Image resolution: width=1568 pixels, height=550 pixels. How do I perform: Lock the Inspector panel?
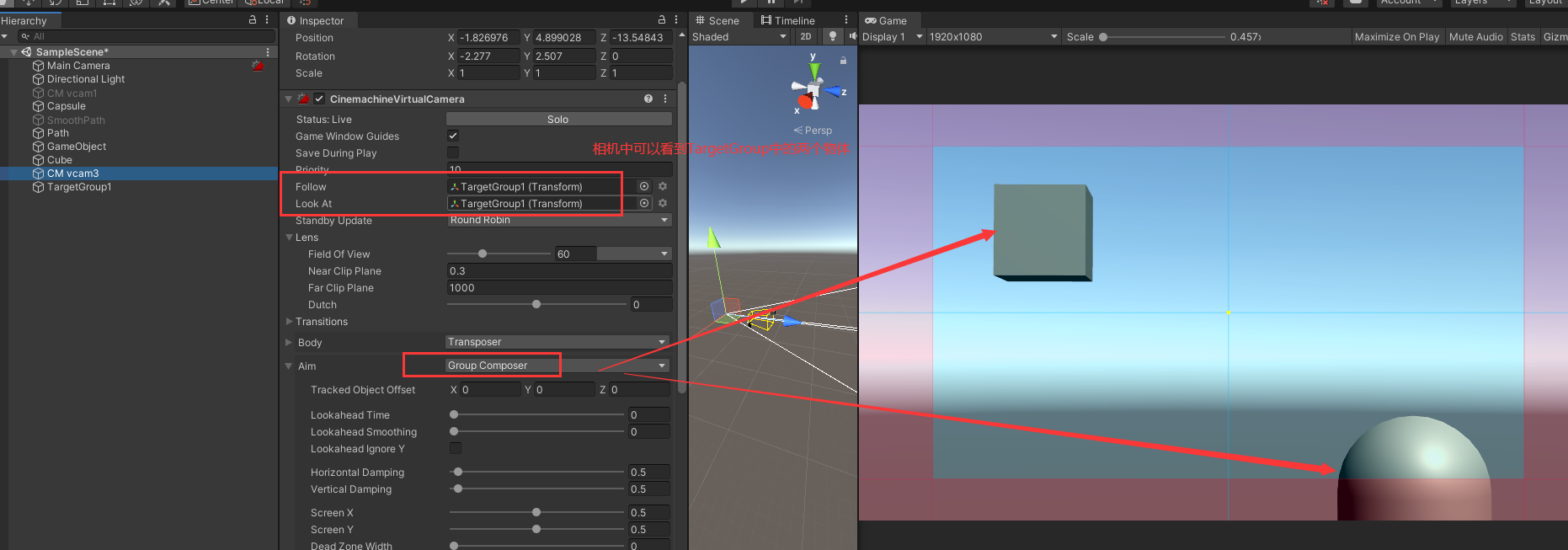click(662, 19)
